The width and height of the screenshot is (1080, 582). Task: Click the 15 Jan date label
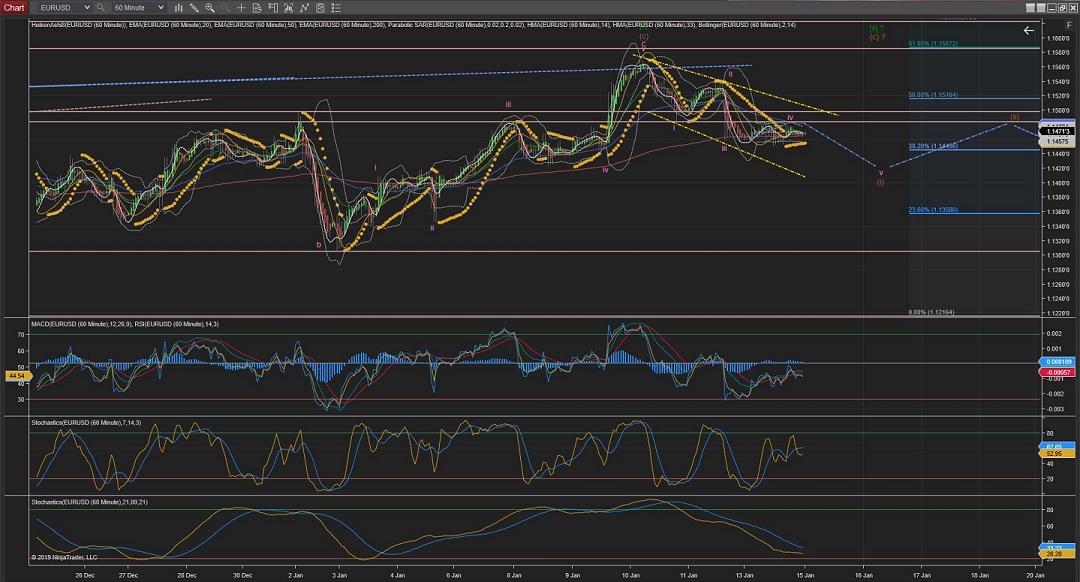[x=805, y=575]
